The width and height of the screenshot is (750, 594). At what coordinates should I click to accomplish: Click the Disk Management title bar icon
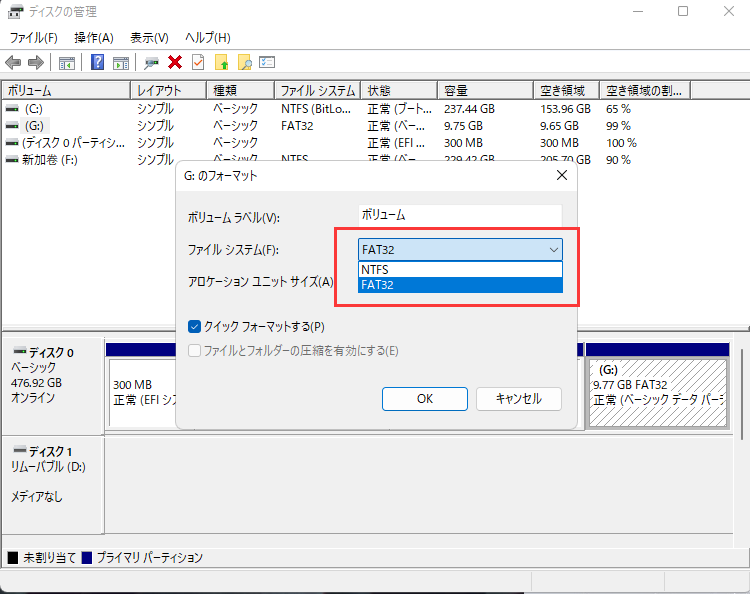(x=15, y=11)
